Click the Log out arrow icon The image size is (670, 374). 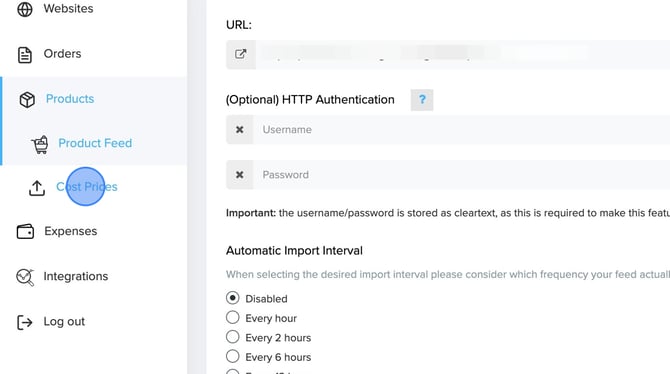(x=24, y=322)
